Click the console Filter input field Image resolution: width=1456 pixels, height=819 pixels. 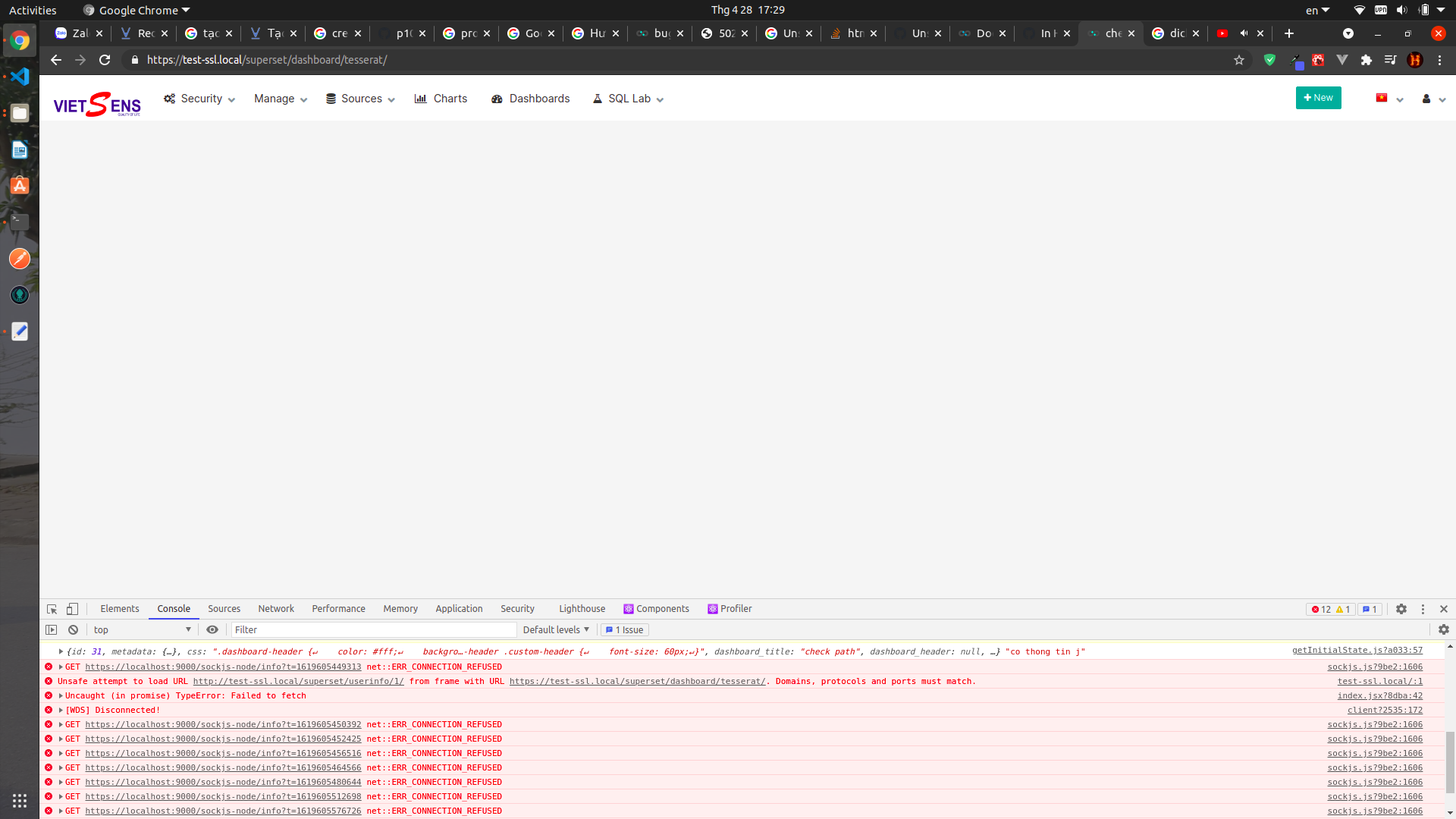tap(373, 629)
